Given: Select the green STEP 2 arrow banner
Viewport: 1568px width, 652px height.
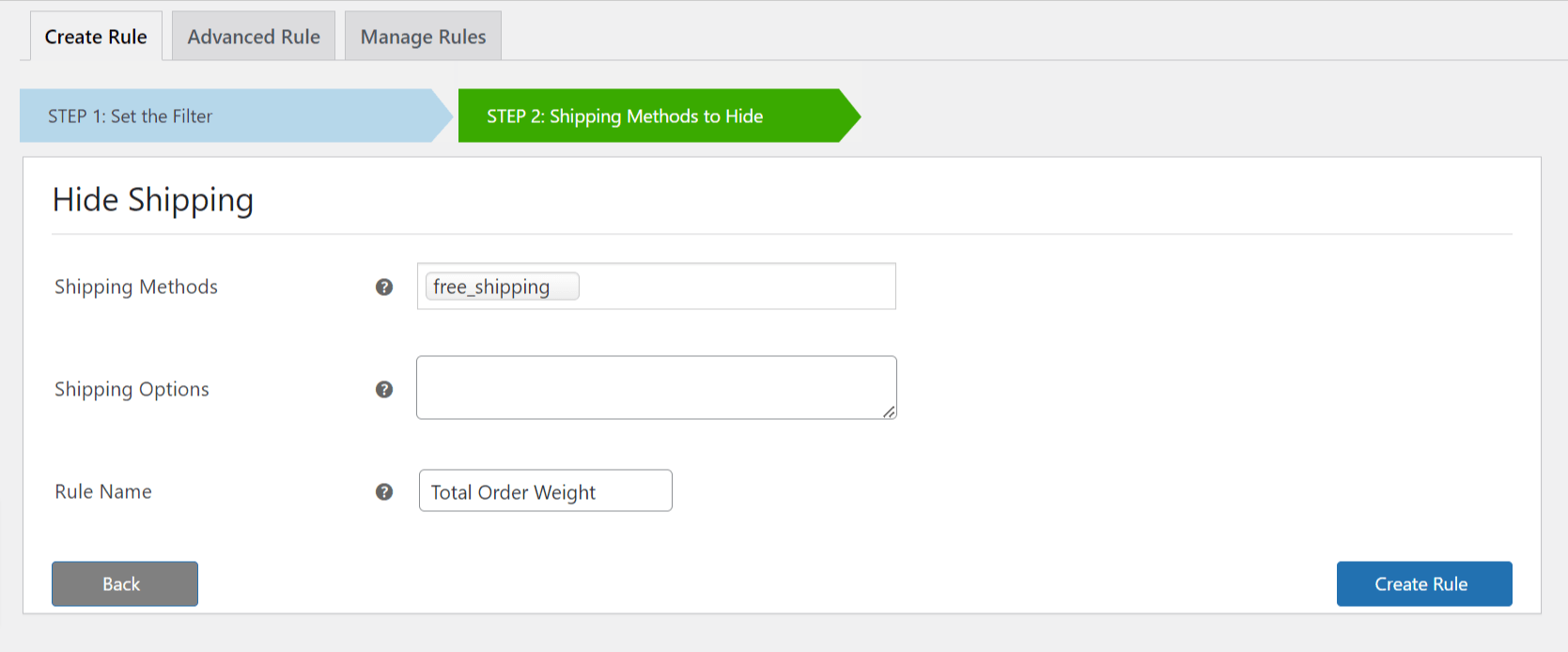Looking at the screenshot, I should tap(625, 116).
